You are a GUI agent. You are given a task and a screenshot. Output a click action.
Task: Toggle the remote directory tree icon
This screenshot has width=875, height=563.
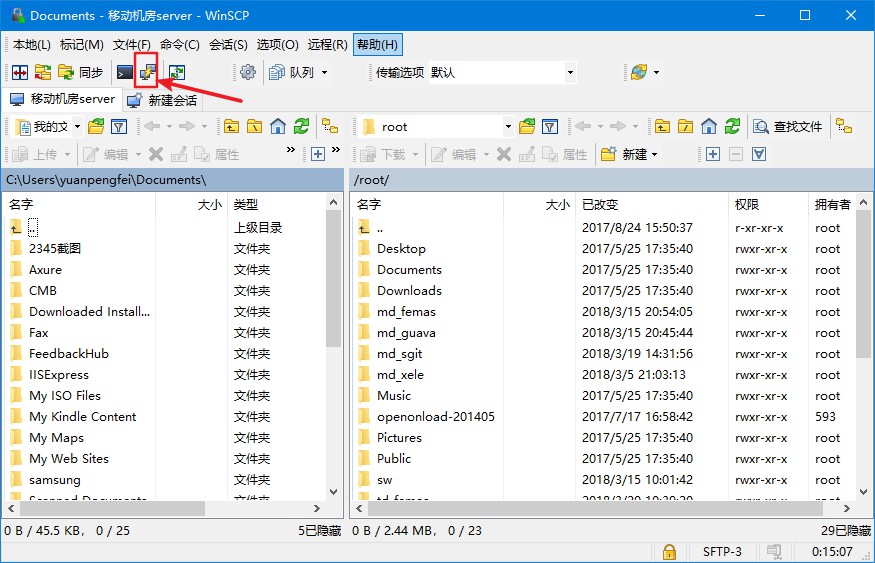point(844,127)
